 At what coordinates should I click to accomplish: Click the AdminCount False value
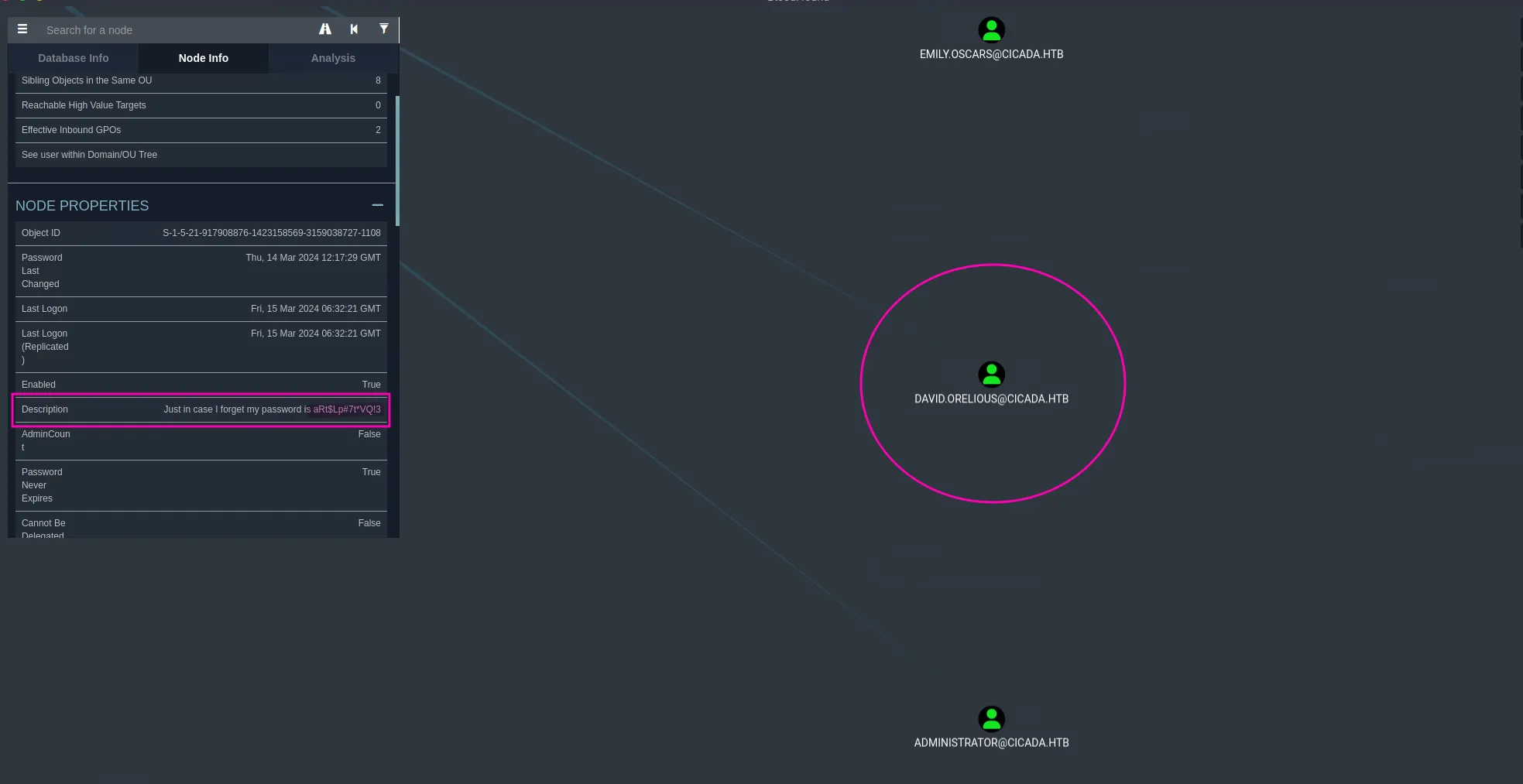[x=369, y=434]
